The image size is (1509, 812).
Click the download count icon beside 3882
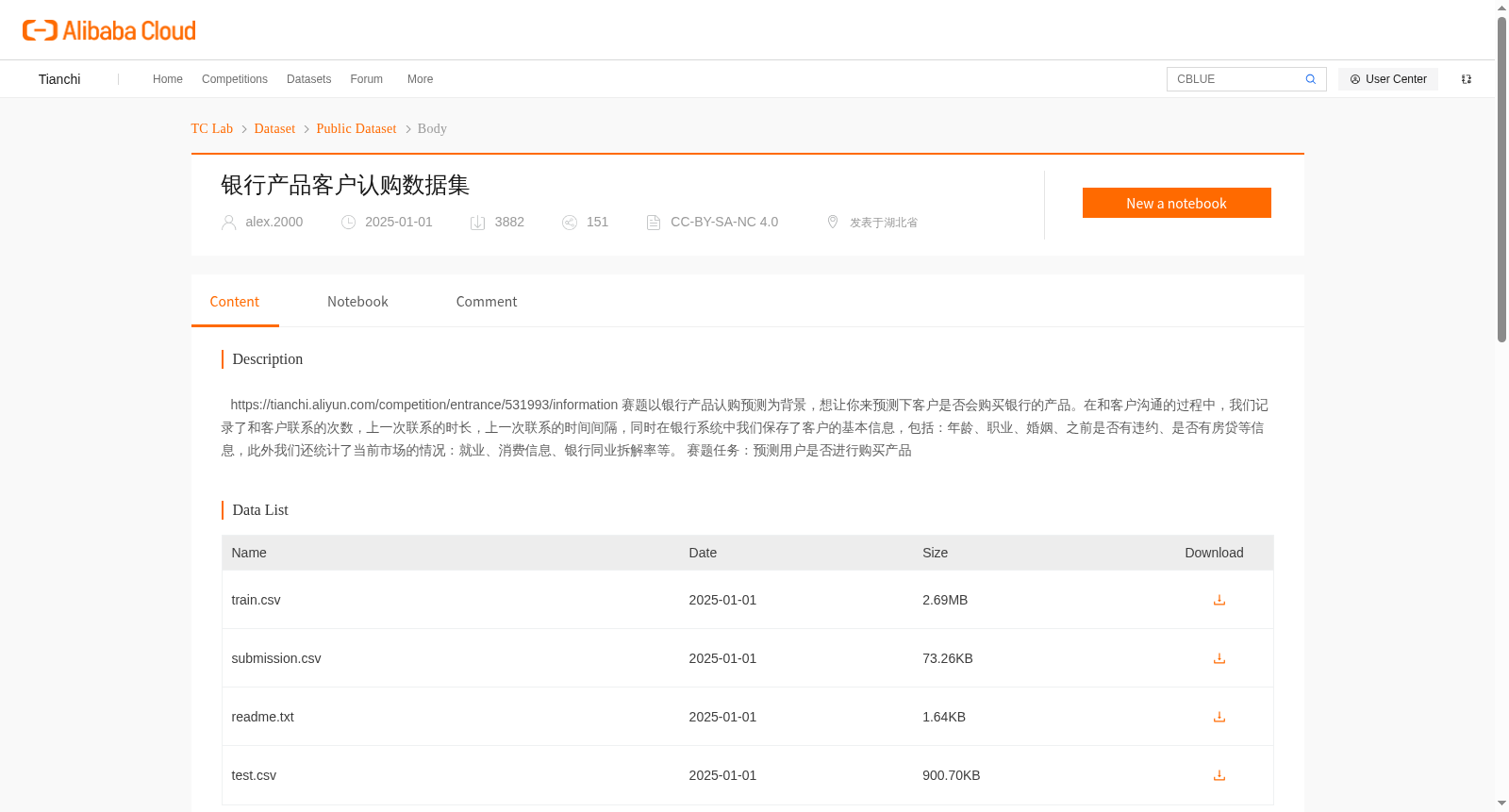[x=478, y=223]
